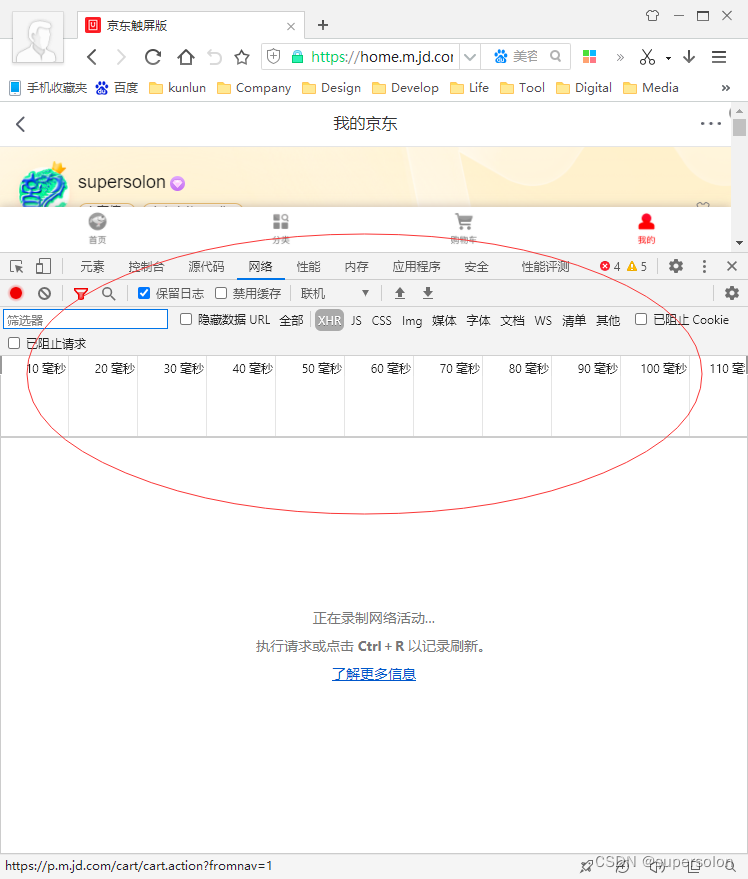This screenshot has height=879, width=748.
Task: Switch to the 源代码 tab
Action: coord(206,267)
